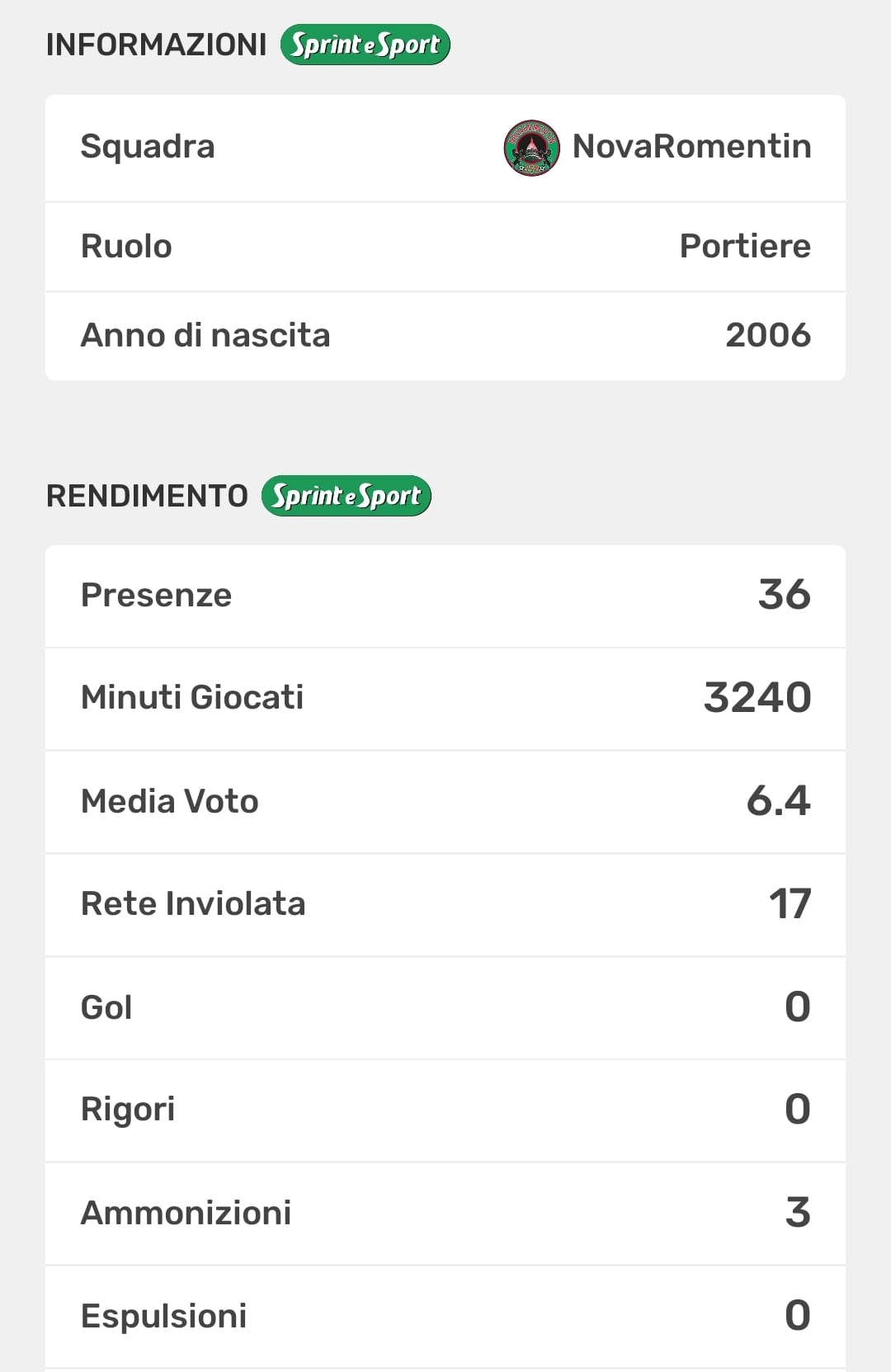891x1372 pixels.
Task: Select the Gol row label
Action: (x=106, y=1007)
